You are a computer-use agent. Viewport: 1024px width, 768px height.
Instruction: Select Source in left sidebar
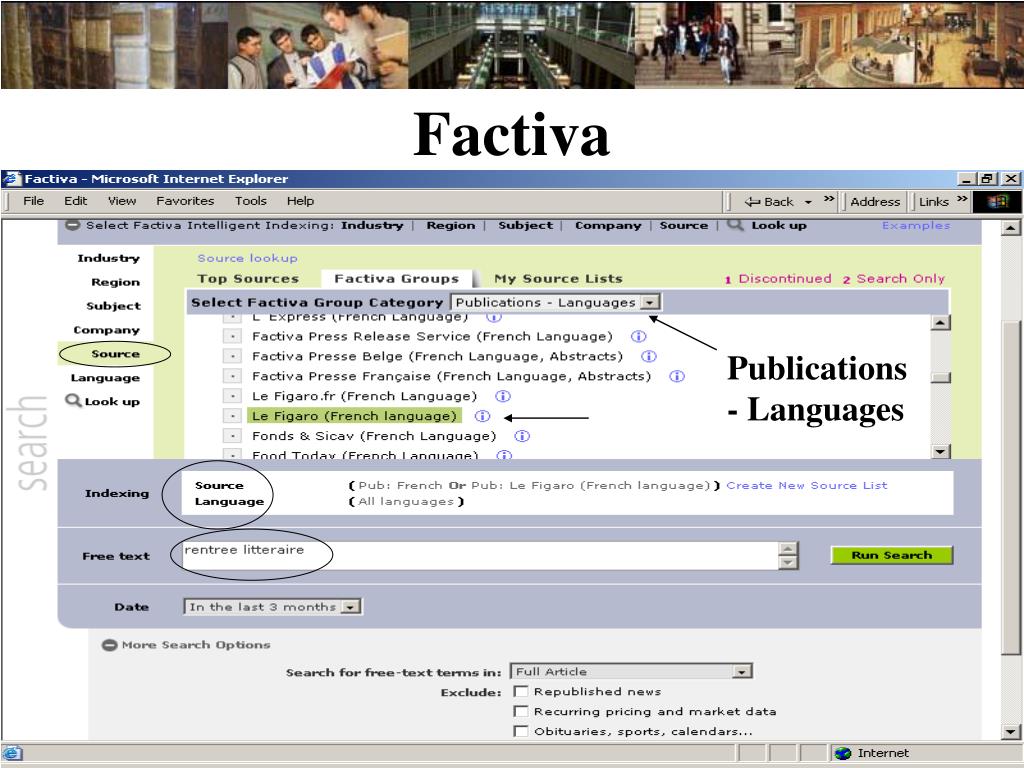point(116,353)
